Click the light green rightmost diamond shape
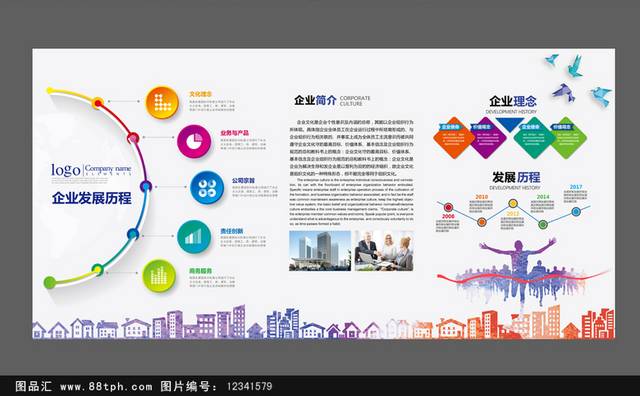This screenshot has height=396, width=640. [x=566, y=138]
